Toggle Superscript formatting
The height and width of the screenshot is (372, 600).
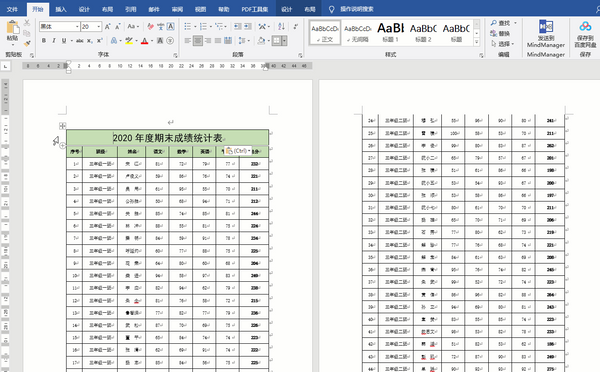tap(99, 41)
